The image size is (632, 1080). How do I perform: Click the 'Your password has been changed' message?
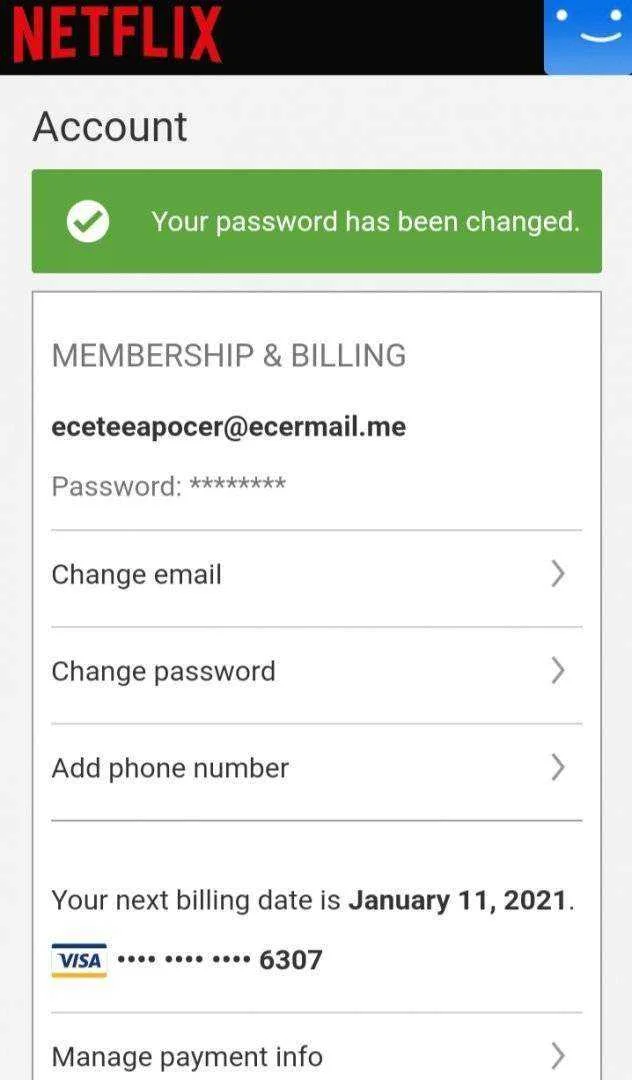[x=366, y=222]
